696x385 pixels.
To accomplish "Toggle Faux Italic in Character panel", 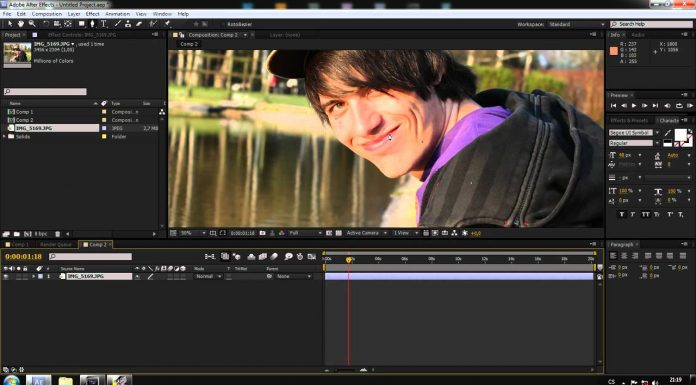I will pos(633,214).
